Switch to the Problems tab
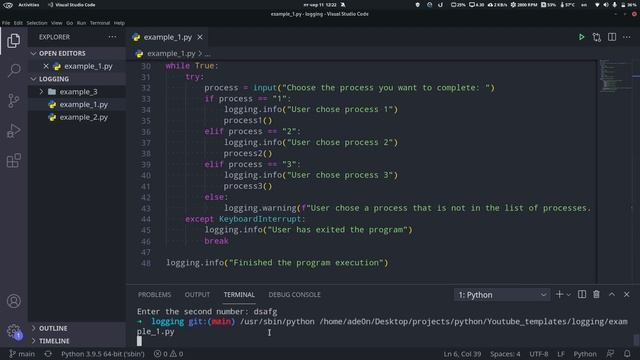640x360 pixels. [x=154, y=295]
